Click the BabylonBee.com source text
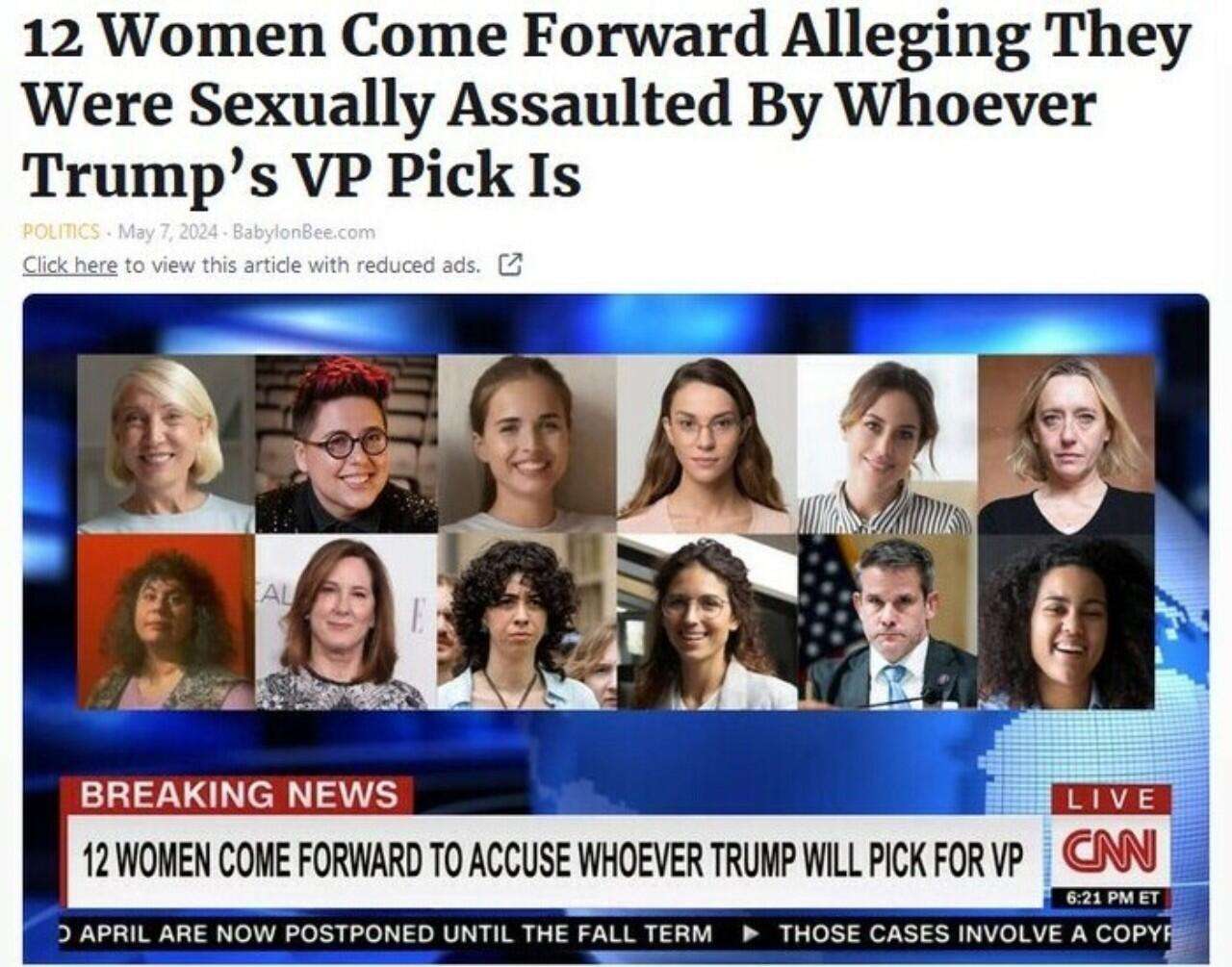 [x=303, y=232]
